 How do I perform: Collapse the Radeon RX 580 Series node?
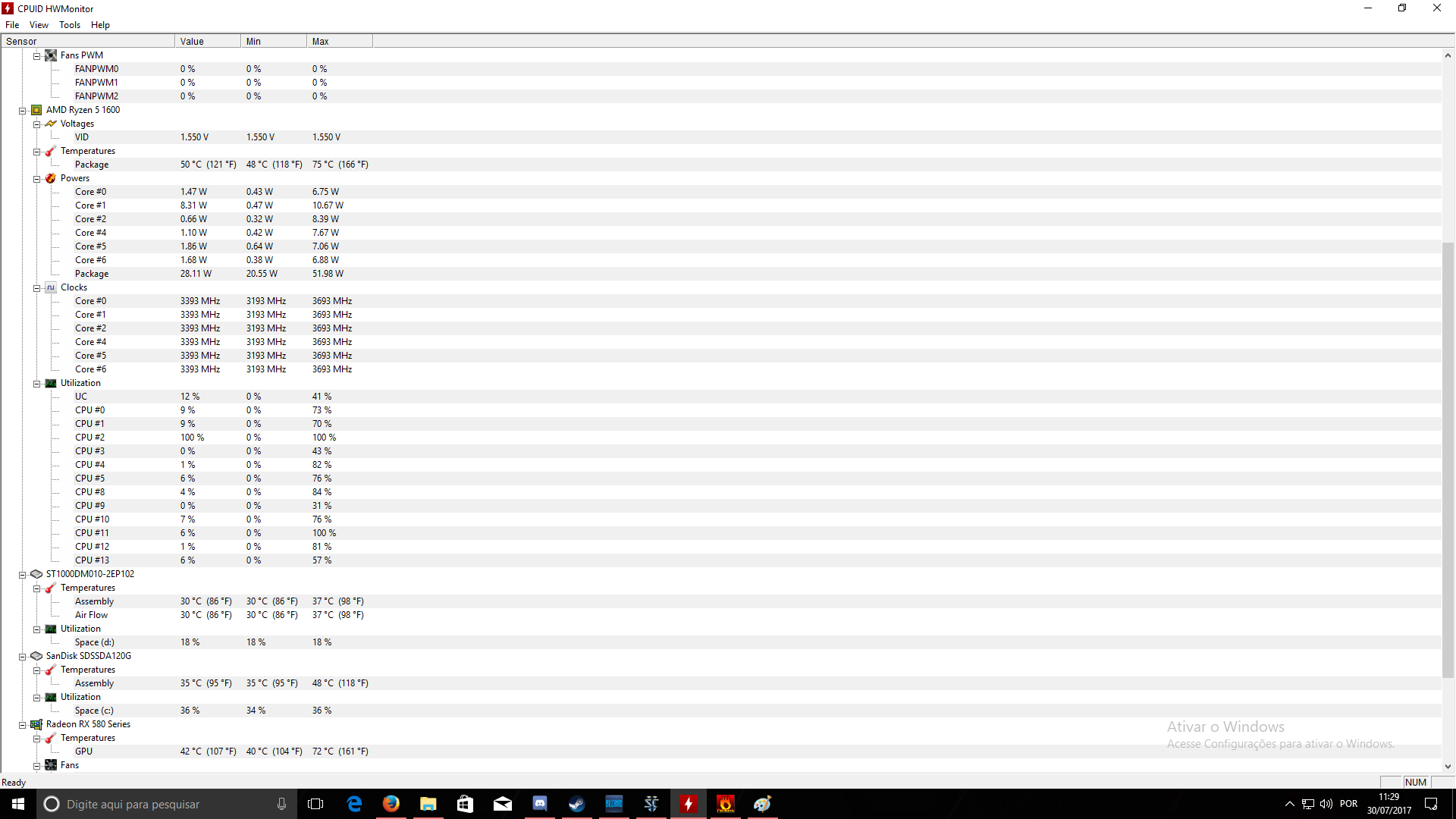click(23, 725)
